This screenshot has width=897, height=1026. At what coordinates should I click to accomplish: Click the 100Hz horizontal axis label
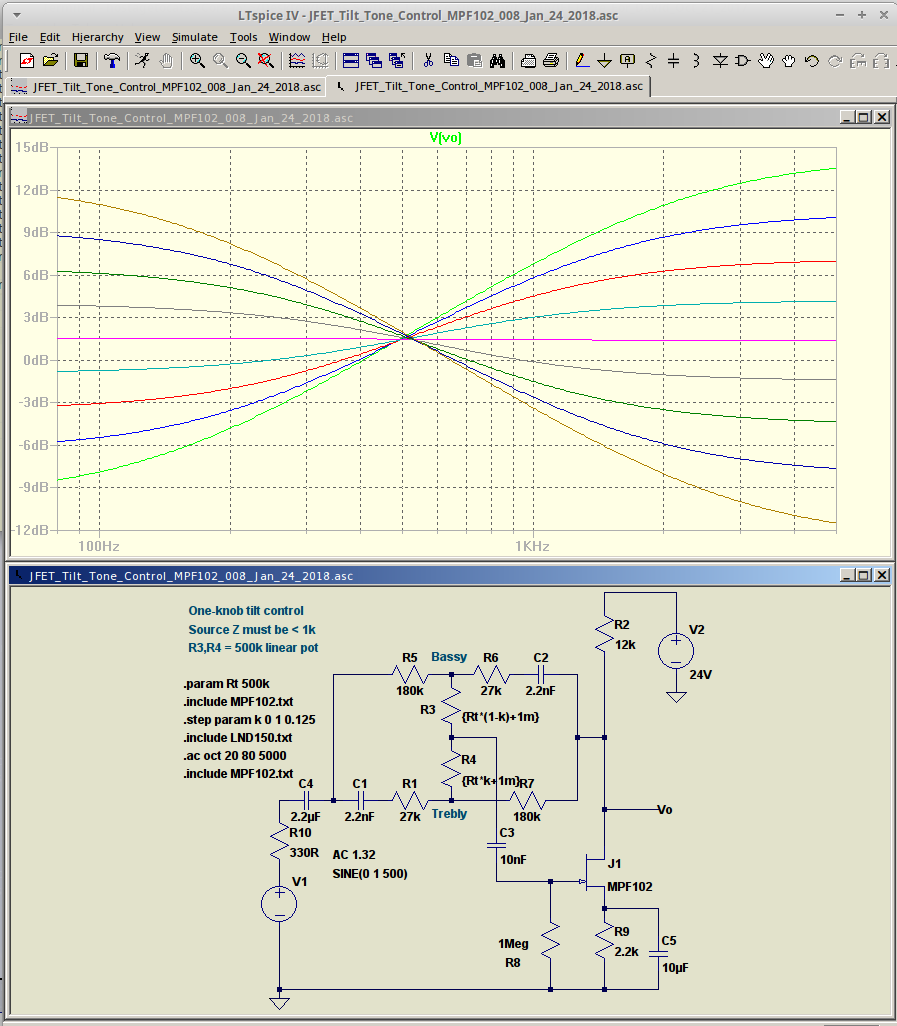99,546
